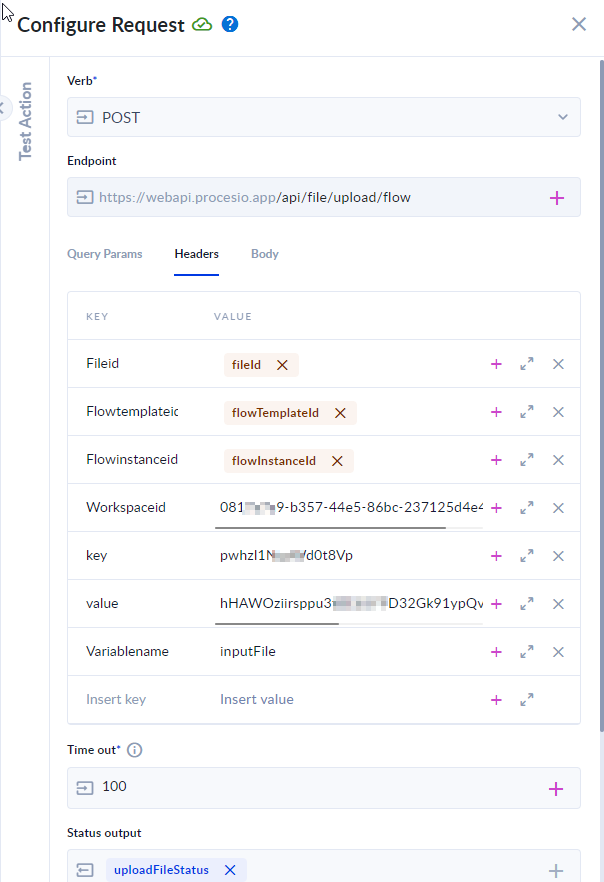Screen dimensions: 604x882
Task: Click the green cloud sync icon beside the title
Action: pyautogui.click(x=201, y=23)
